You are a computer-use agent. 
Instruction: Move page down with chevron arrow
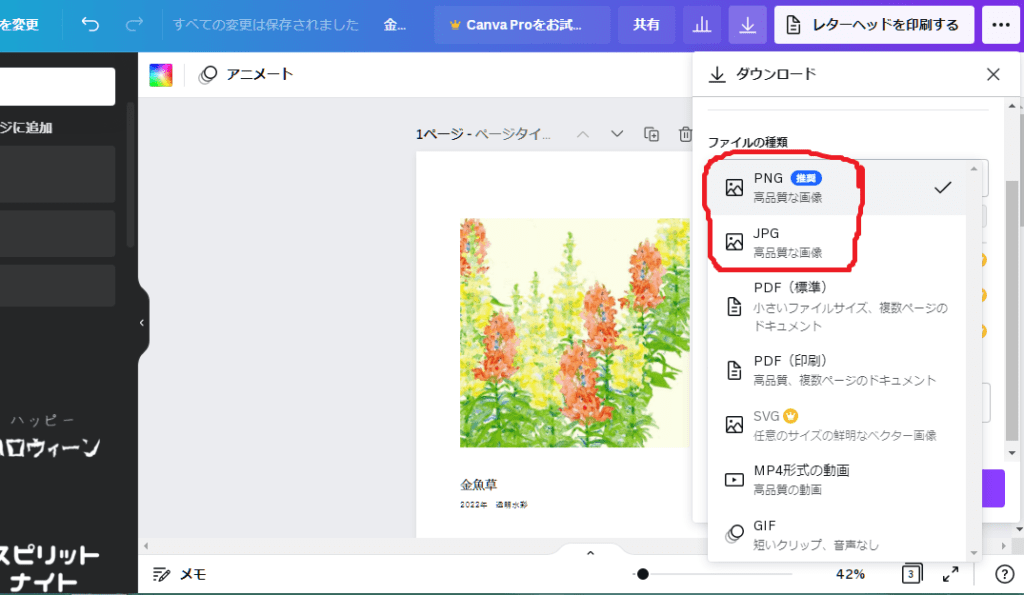click(617, 134)
